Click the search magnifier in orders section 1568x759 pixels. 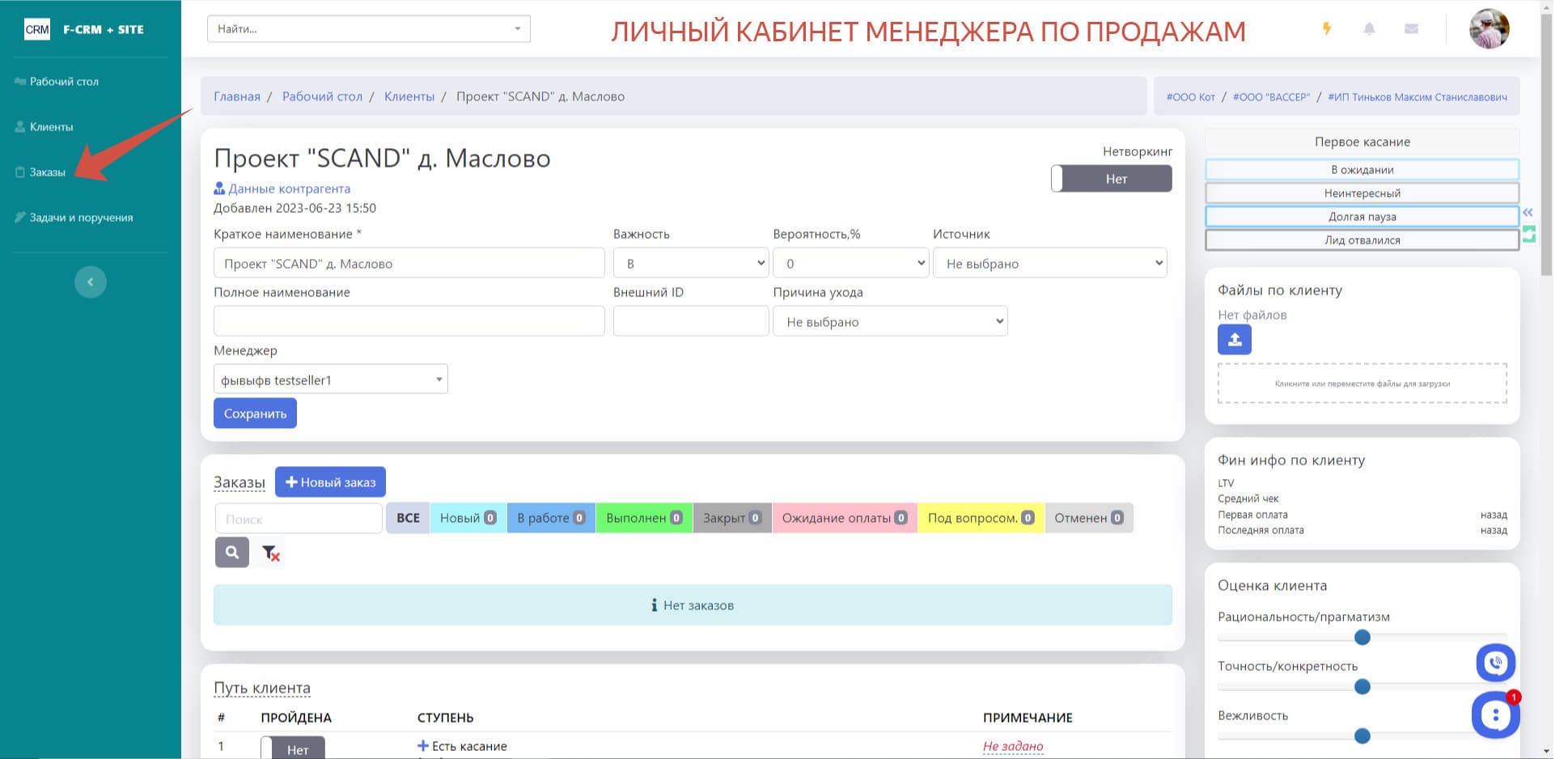coord(232,552)
